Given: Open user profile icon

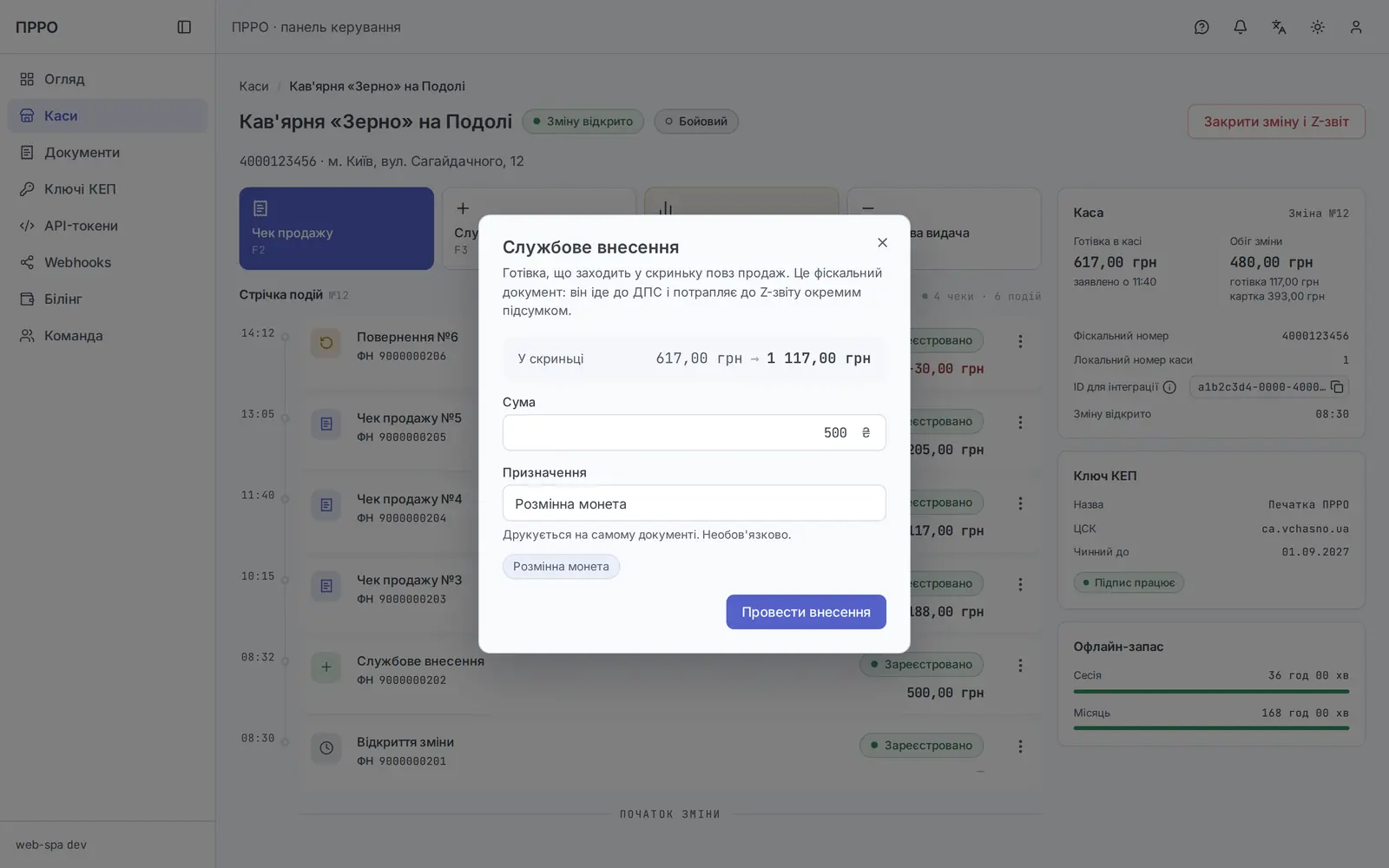Looking at the screenshot, I should [1356, 27].
